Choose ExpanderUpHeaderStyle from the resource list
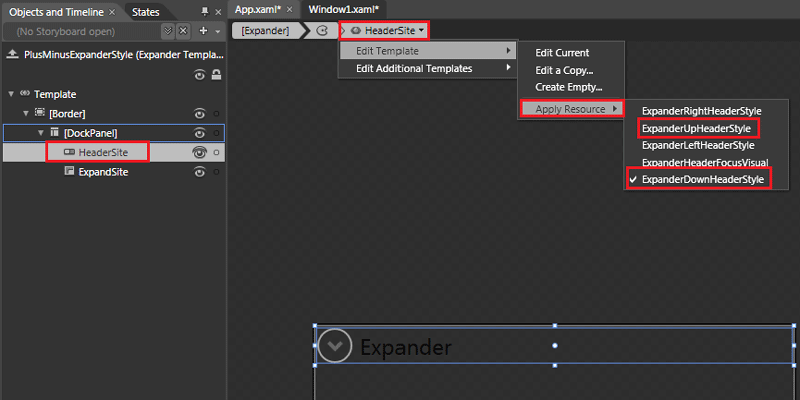The image size is (800, 400). pyautogui.click(x=697, y=127)
